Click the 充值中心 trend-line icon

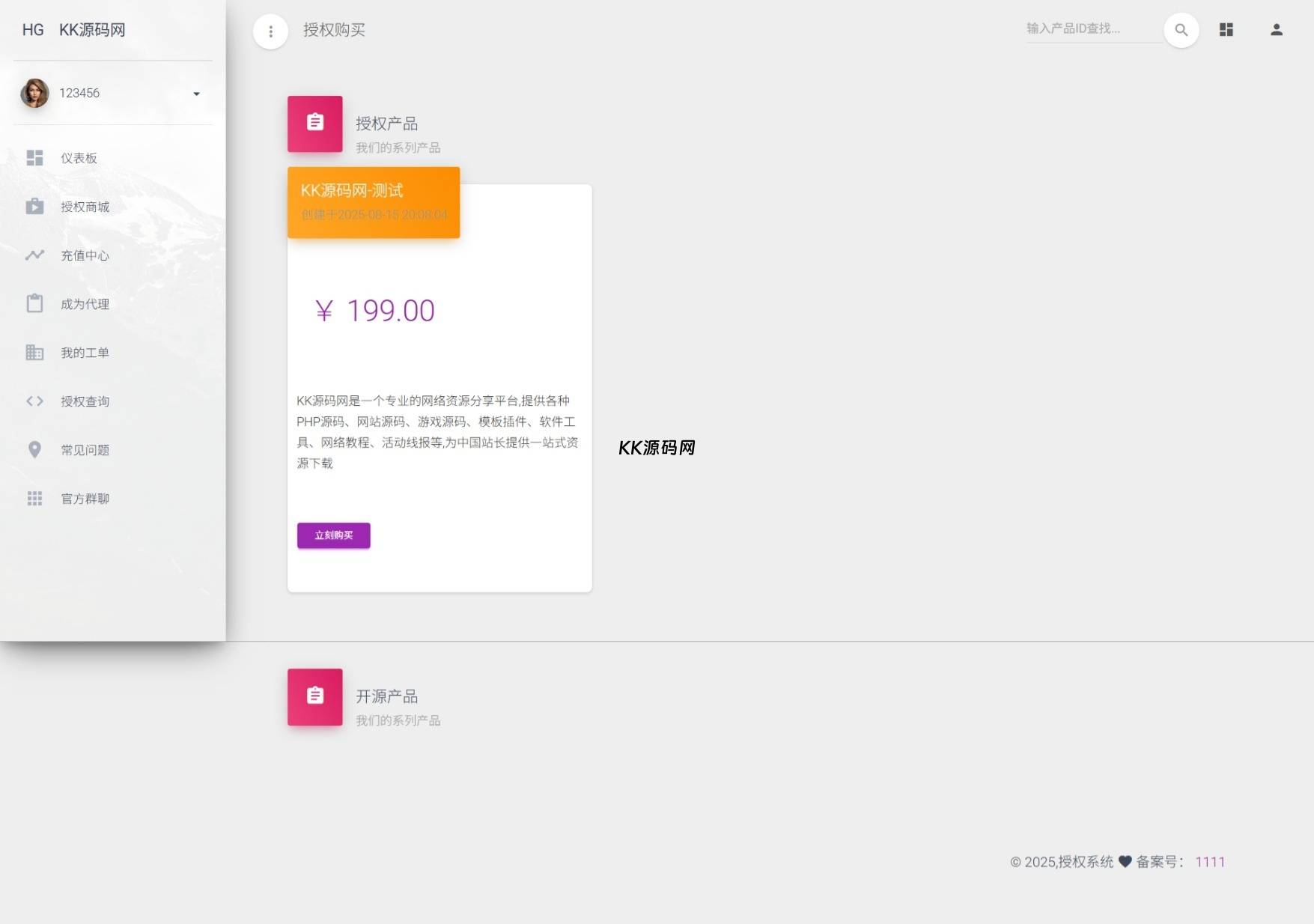34,255
